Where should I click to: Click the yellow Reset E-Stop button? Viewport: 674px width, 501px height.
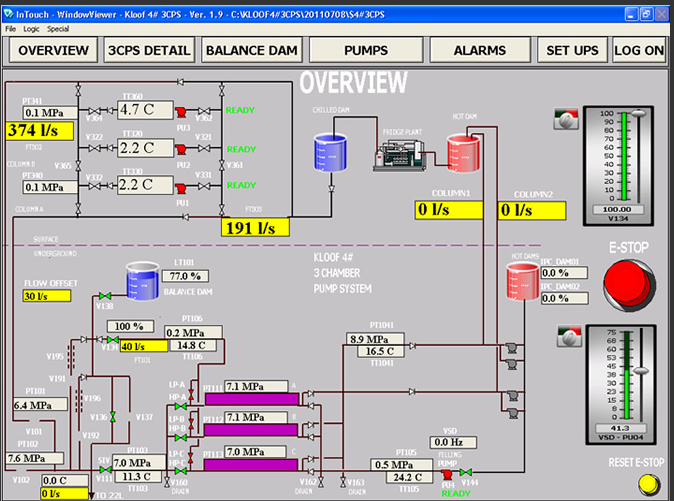click(x=649, y=485)
